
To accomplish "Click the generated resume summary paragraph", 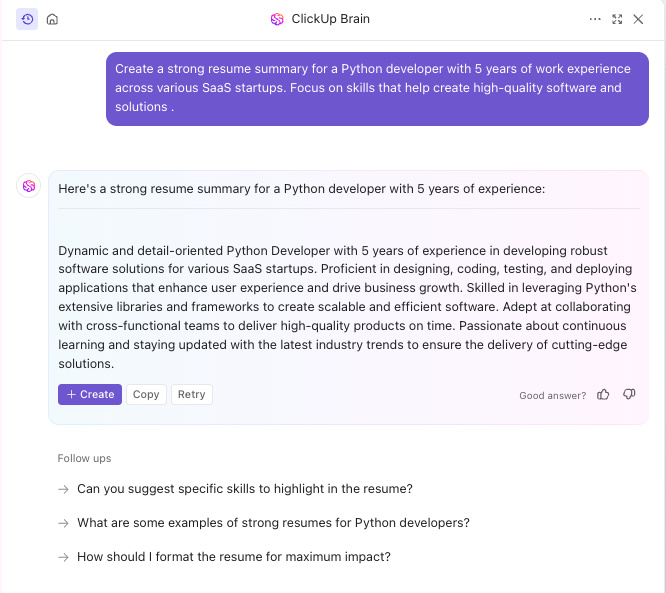I will 346,307.
